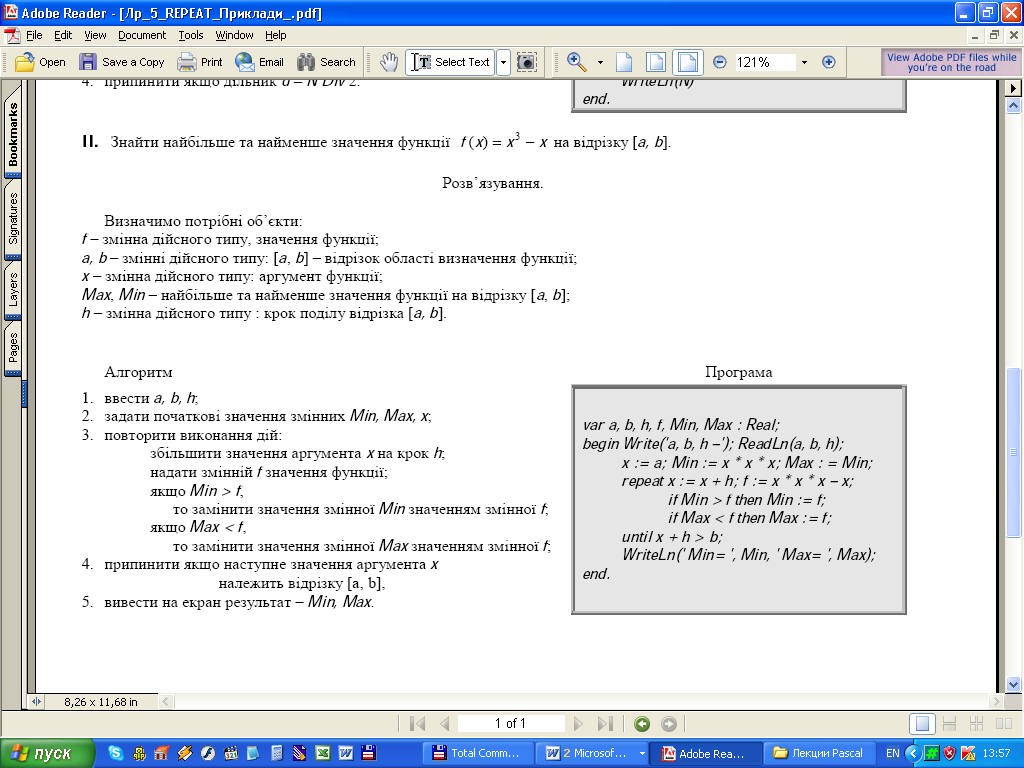Go to previous page arrow

click(445, 724)
